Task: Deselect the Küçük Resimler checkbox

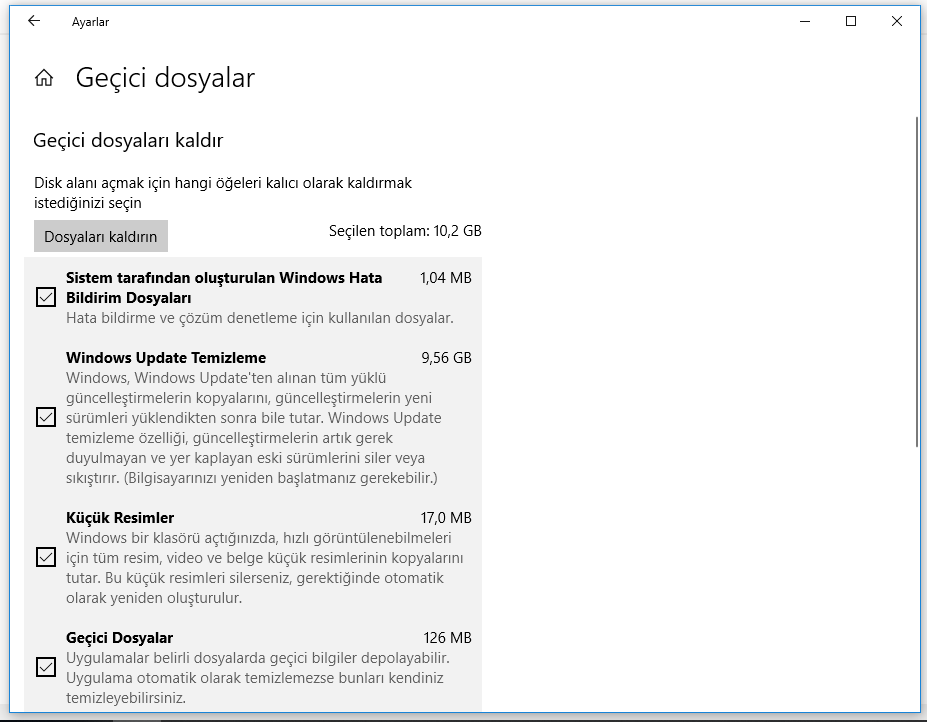Action: click(x=46, y=557)
